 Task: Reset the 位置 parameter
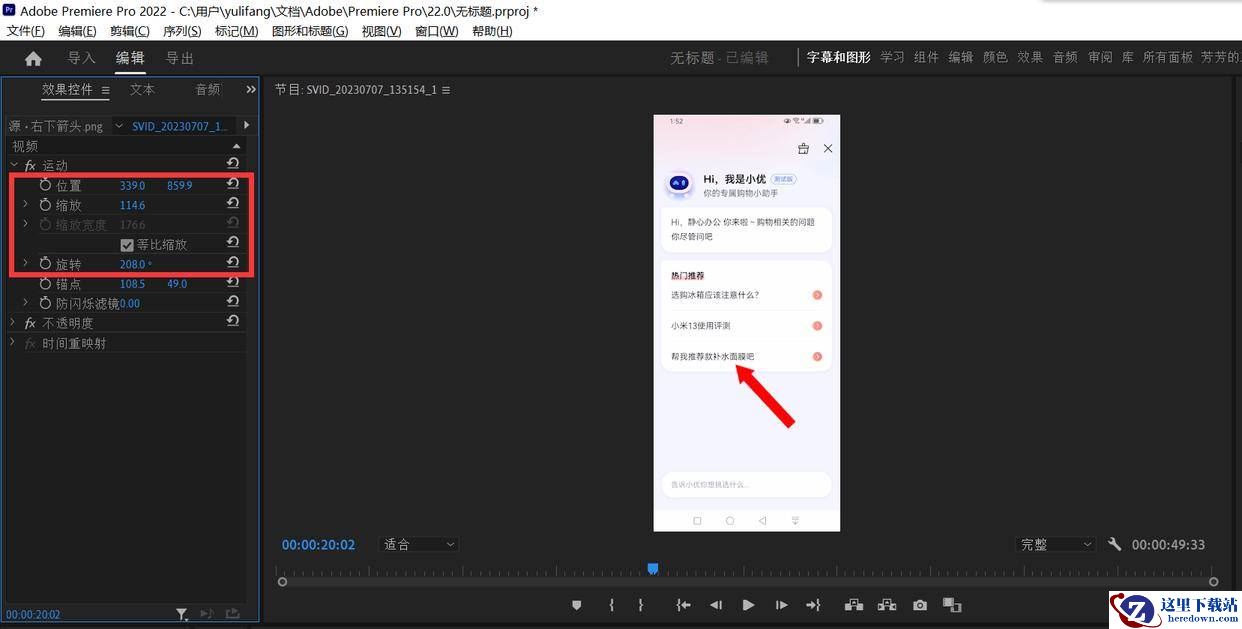(x=233, y=184)
